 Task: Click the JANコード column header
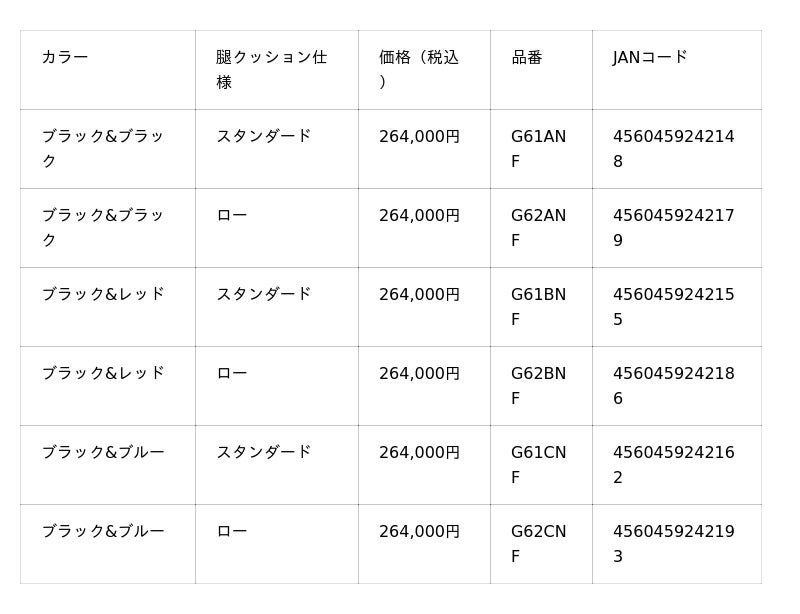(x=650, y=58)
